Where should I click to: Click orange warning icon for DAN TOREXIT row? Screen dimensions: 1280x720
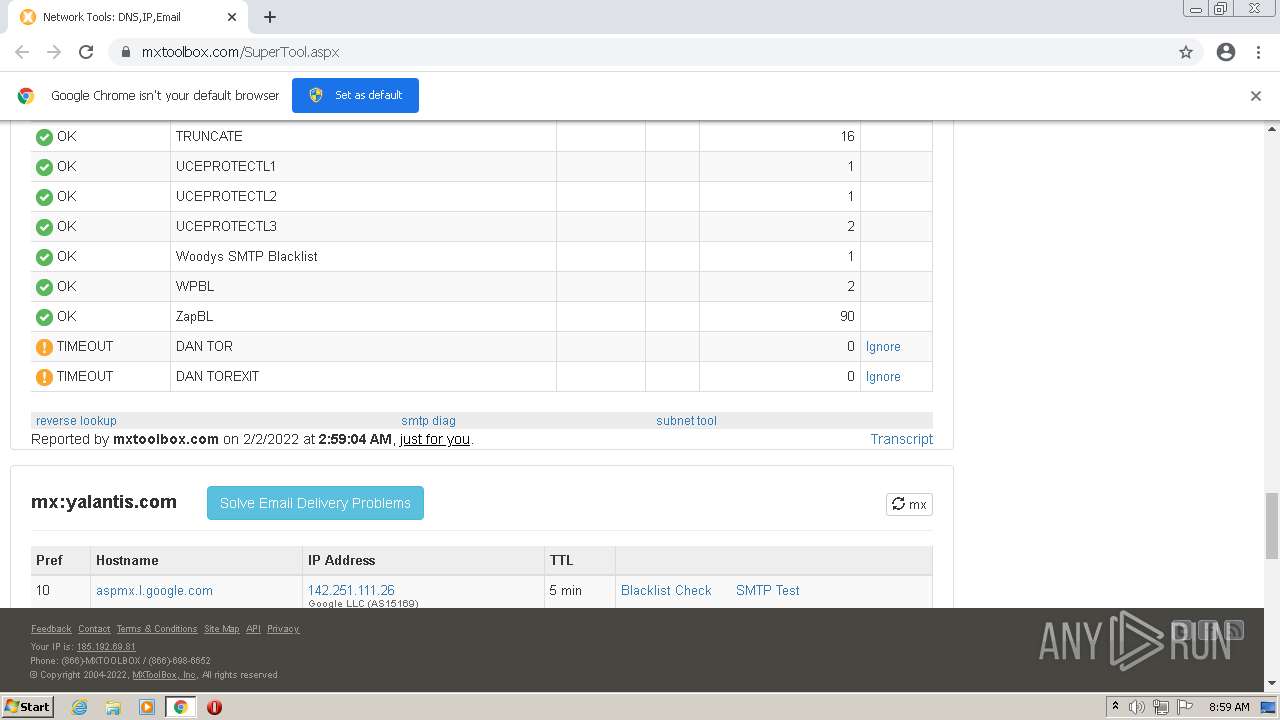coord(44,377)
